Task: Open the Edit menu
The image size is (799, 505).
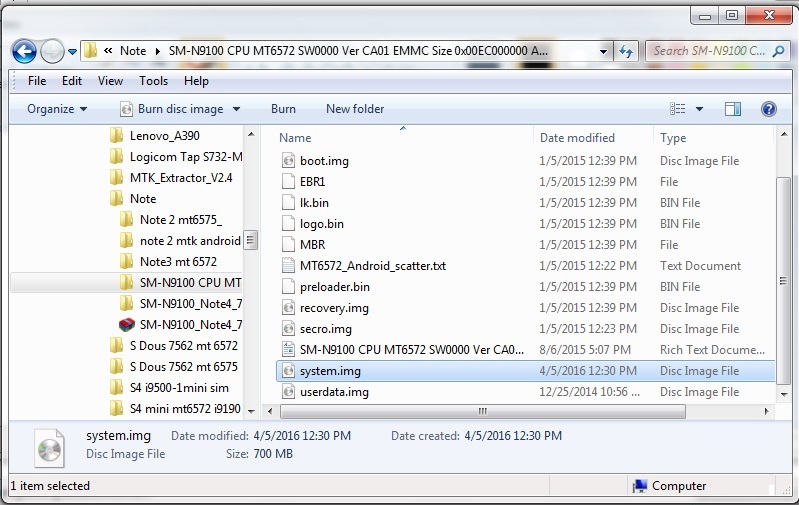Action: (x=72, y=81)
